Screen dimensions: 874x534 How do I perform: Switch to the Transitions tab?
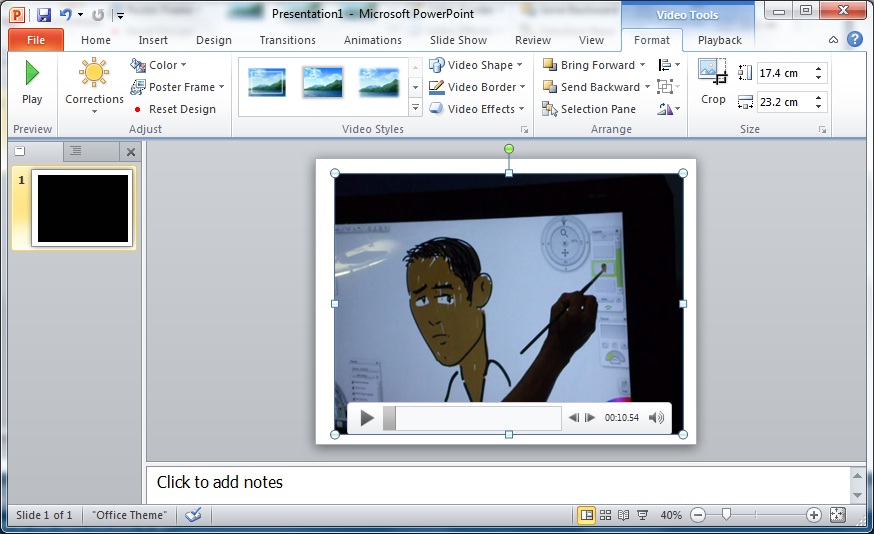[x=288, y=40]
